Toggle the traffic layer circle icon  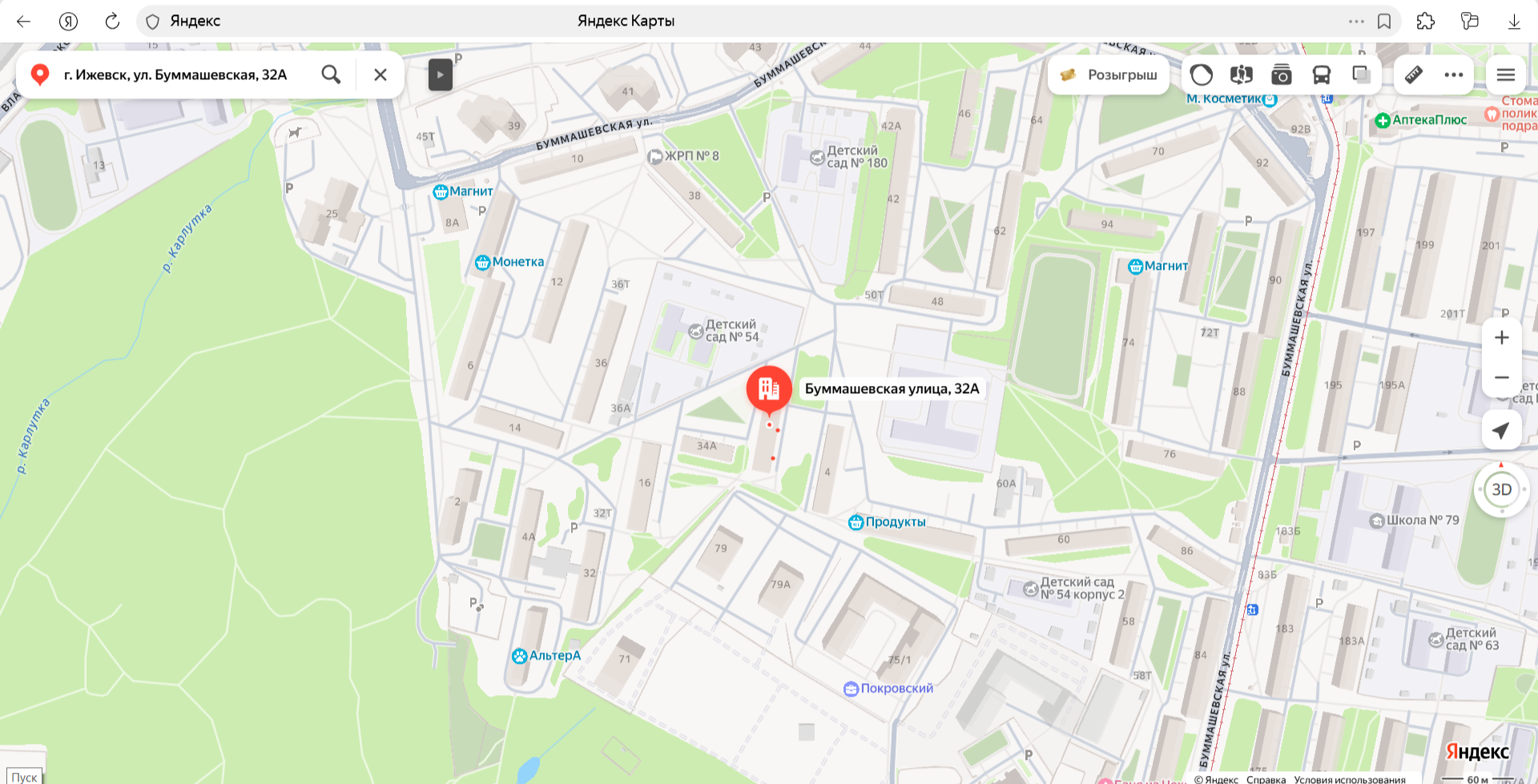(1201, 74)
